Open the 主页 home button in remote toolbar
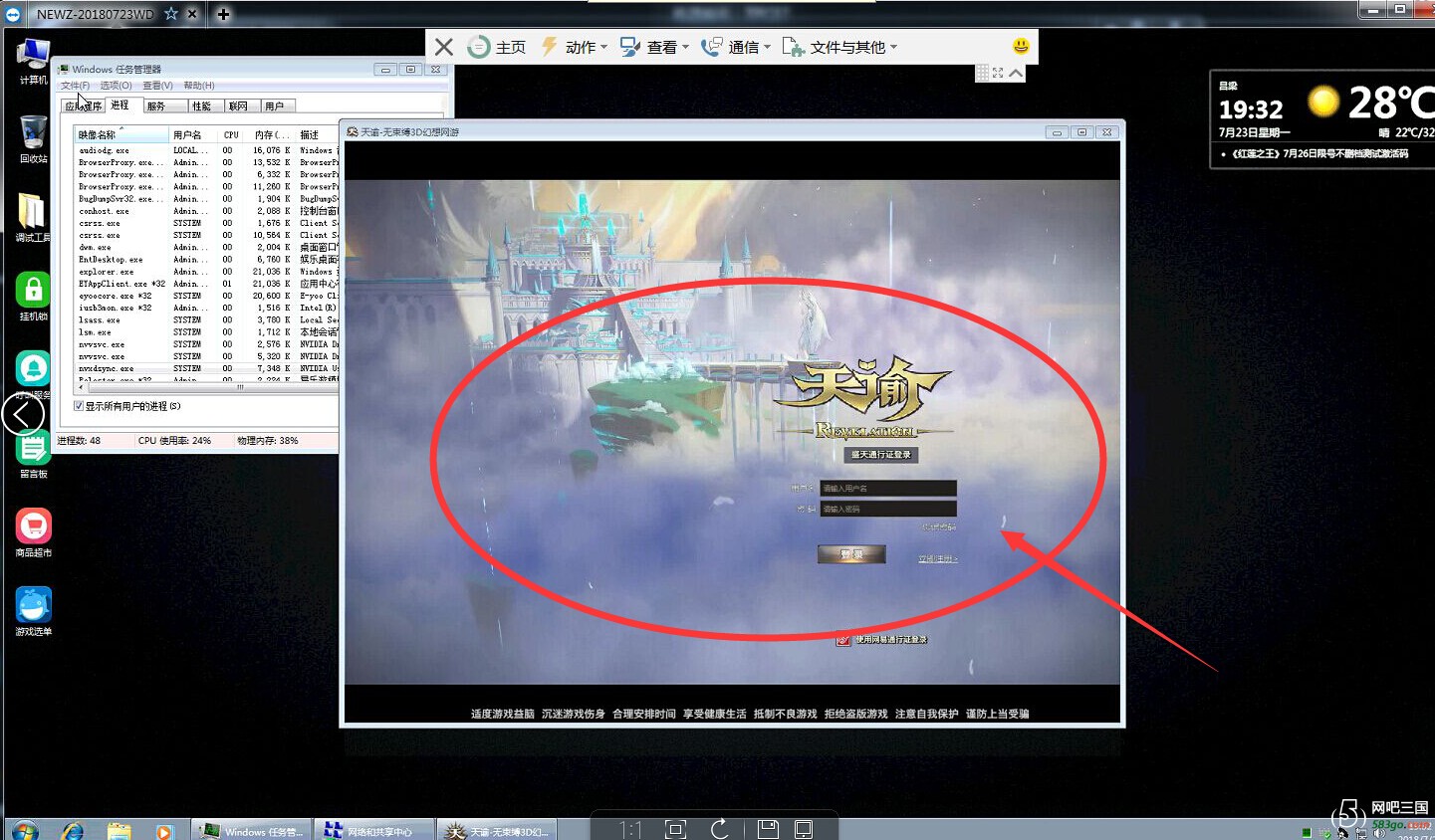1435x840 pixels. point(496,47)
